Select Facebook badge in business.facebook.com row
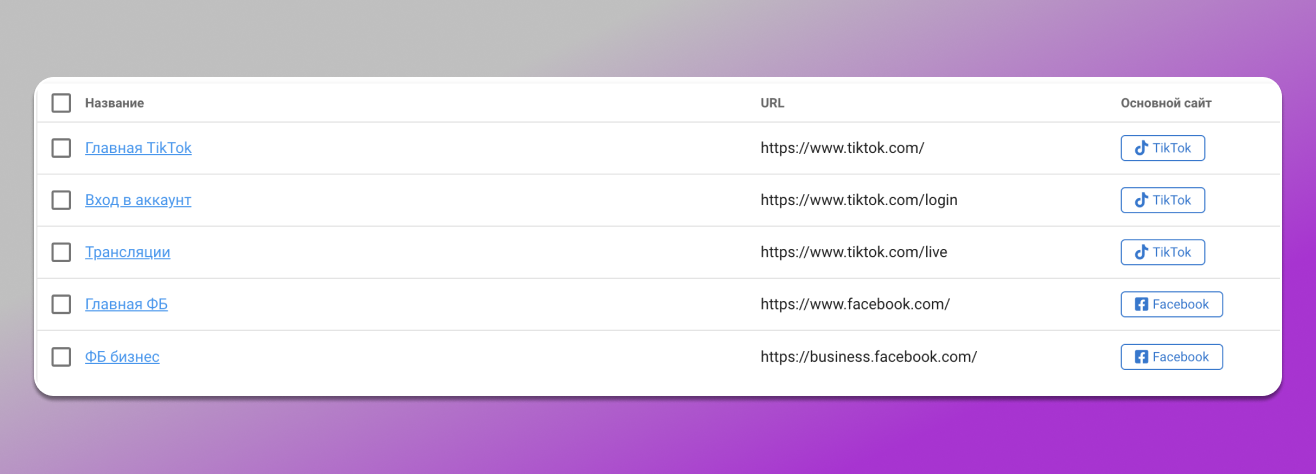The height and width of the screenshot is (474, 1316). click(x=1171, y=357)
